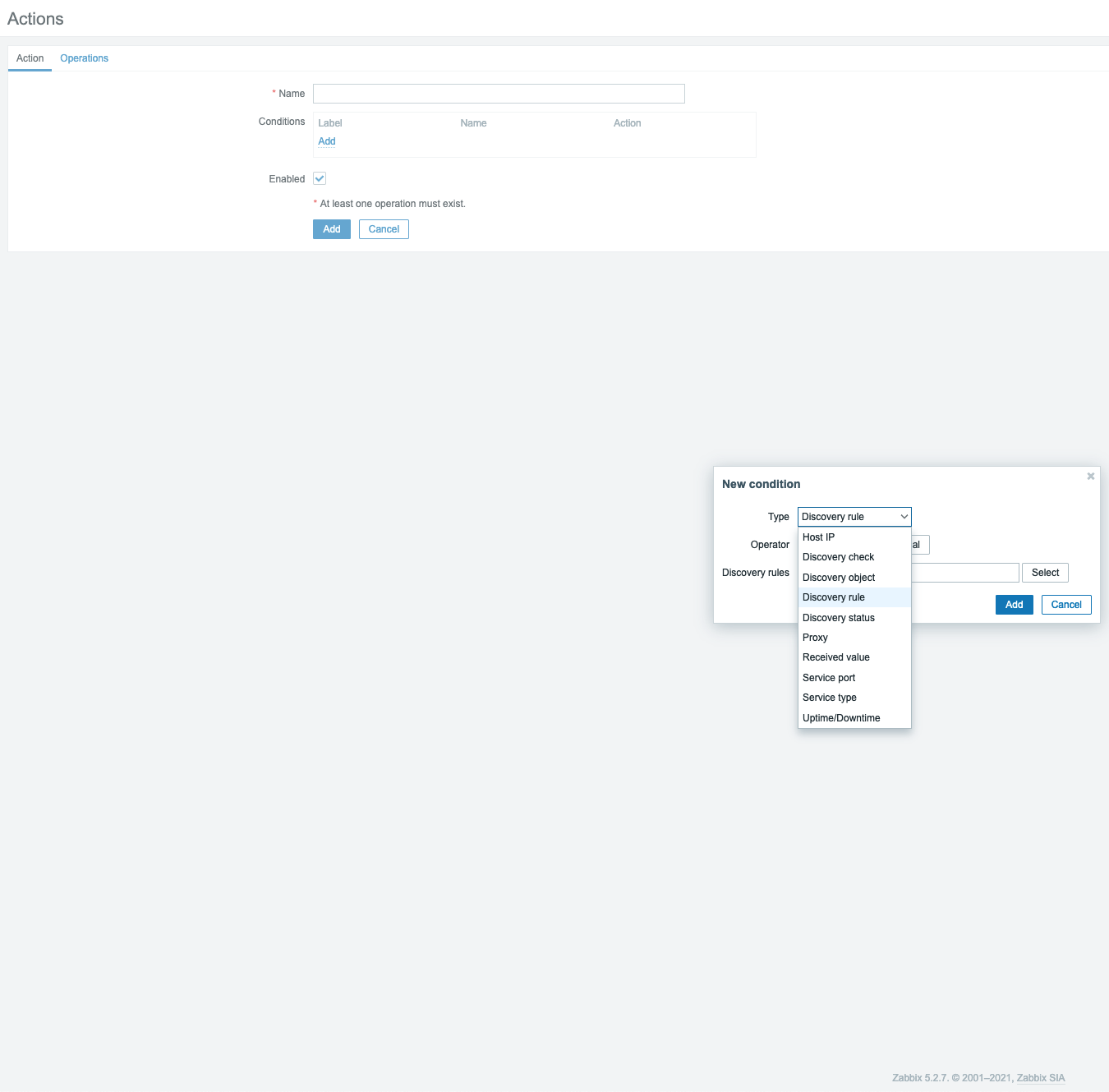Viewport: 1109px width, 1092px height.
Task: Click Select next to Discovery rules
Action: pos(1046,573)
